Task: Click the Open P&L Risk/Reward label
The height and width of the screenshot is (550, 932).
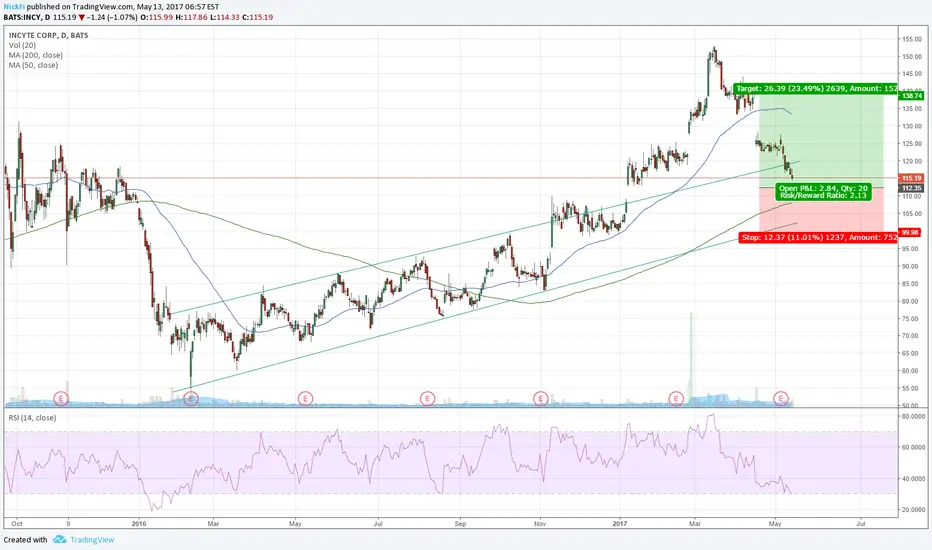Action: tap(823, 191)
